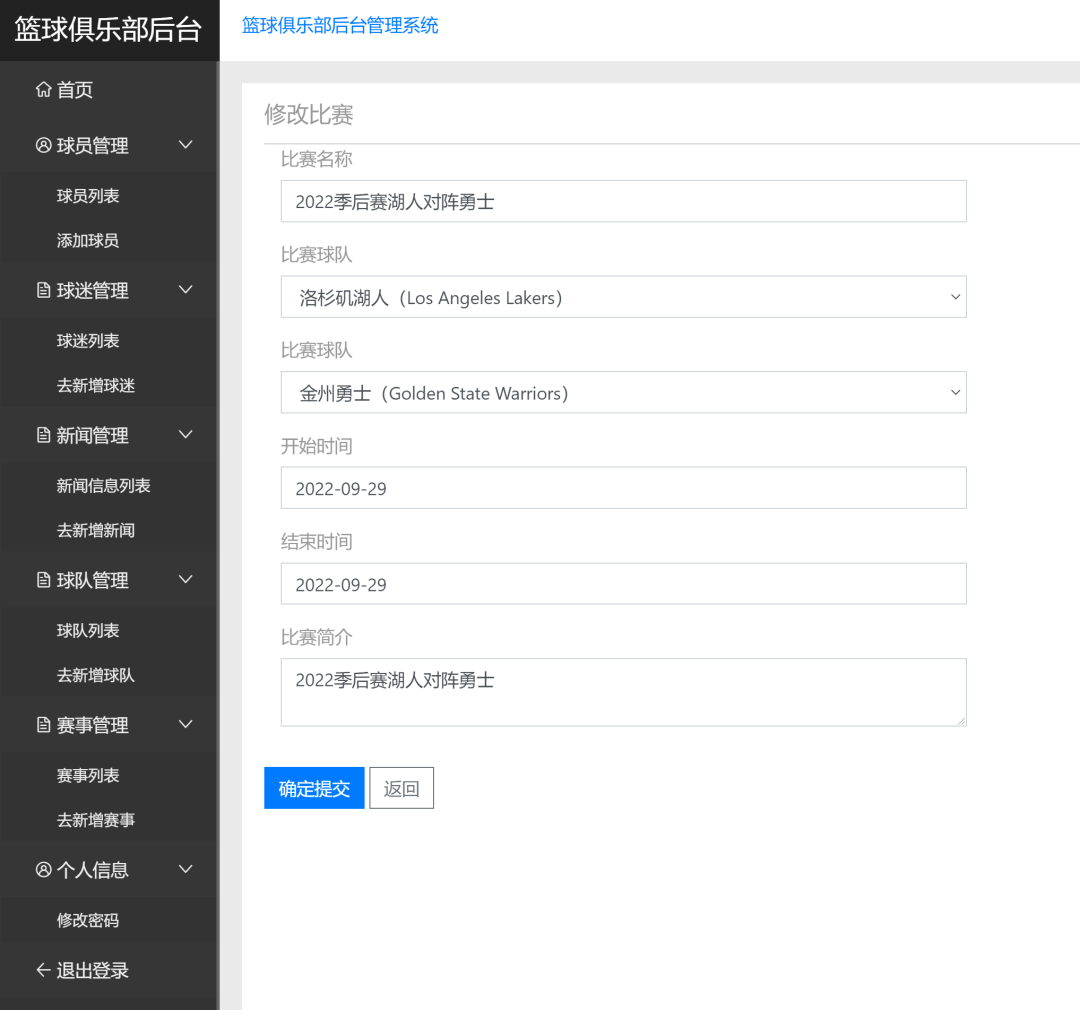Select the 球队管理 menu label
Viewport: 1080px width, 1010px height.
click(92, 580)
